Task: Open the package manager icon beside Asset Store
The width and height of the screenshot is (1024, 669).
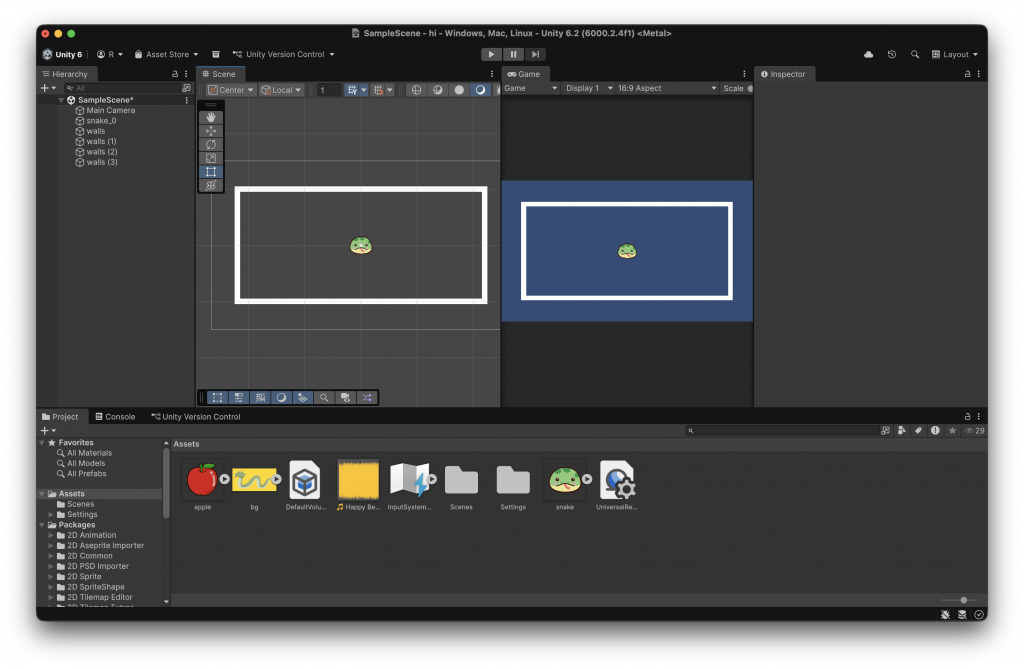Action: [x=216, y=54]
